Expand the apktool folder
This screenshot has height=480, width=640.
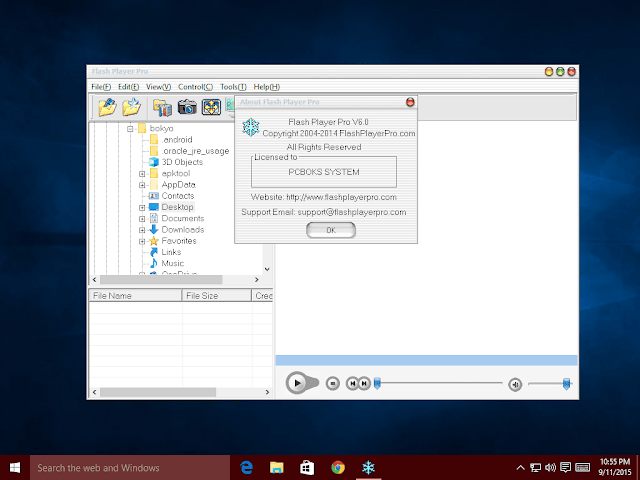[142, 174]
